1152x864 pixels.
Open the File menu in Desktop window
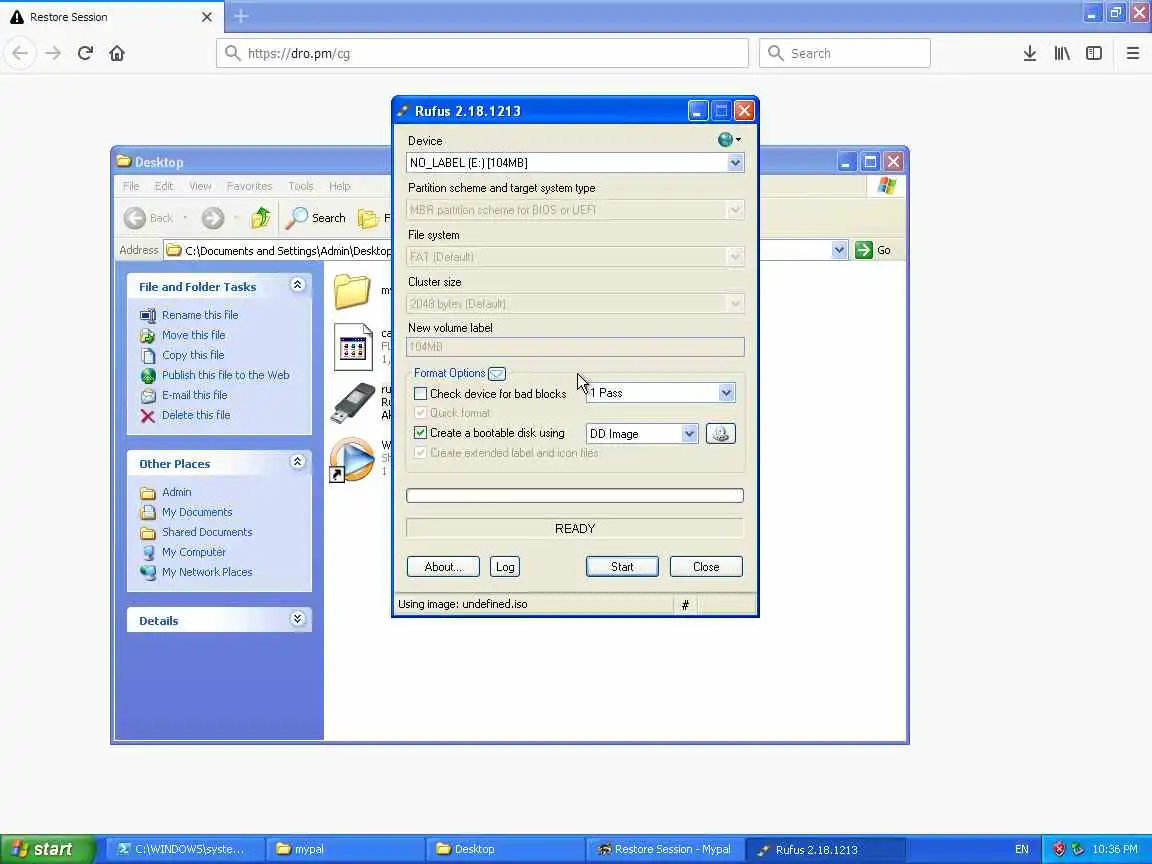tap(131, 186)
